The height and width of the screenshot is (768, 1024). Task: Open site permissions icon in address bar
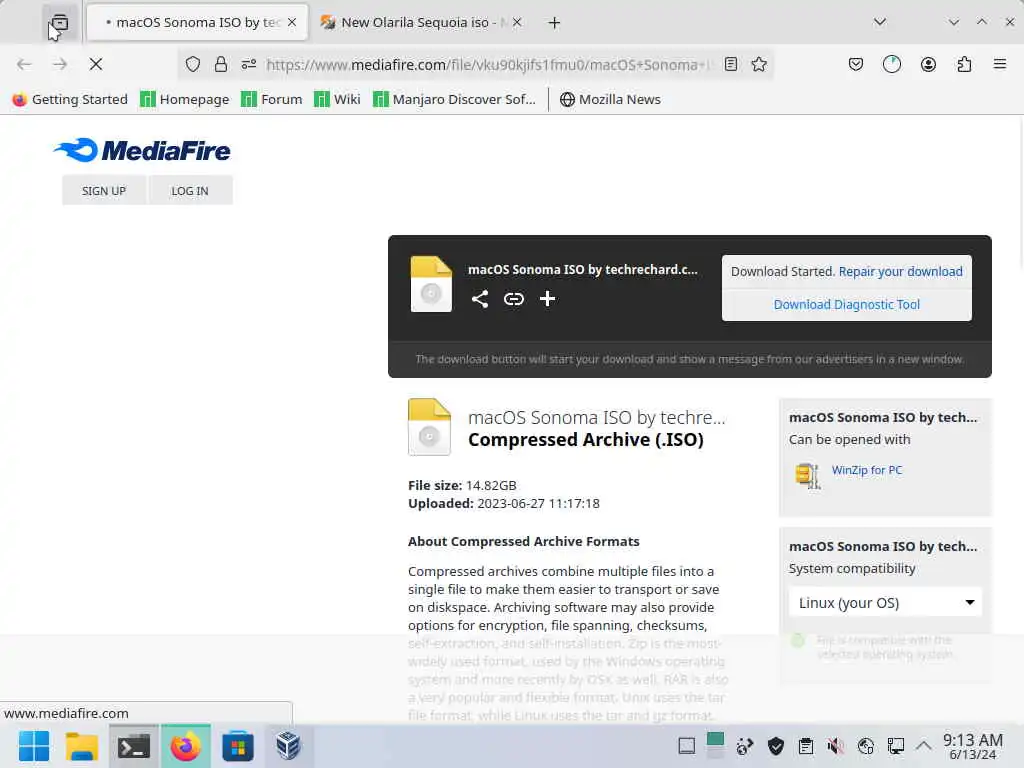click(249, 64)
